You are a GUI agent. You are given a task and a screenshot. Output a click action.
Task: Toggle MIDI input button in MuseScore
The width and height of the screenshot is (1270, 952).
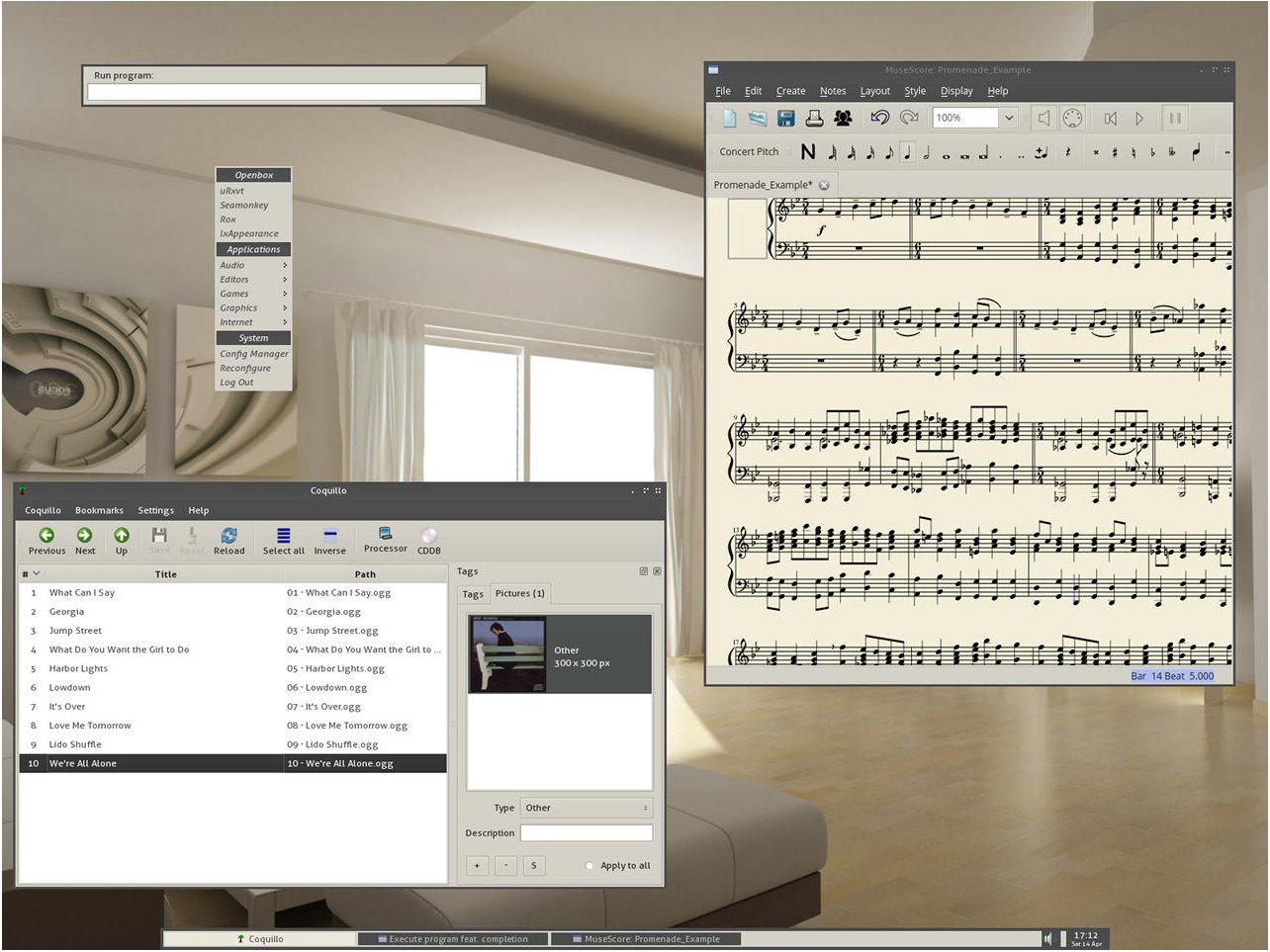click(x=1072, y=119)
